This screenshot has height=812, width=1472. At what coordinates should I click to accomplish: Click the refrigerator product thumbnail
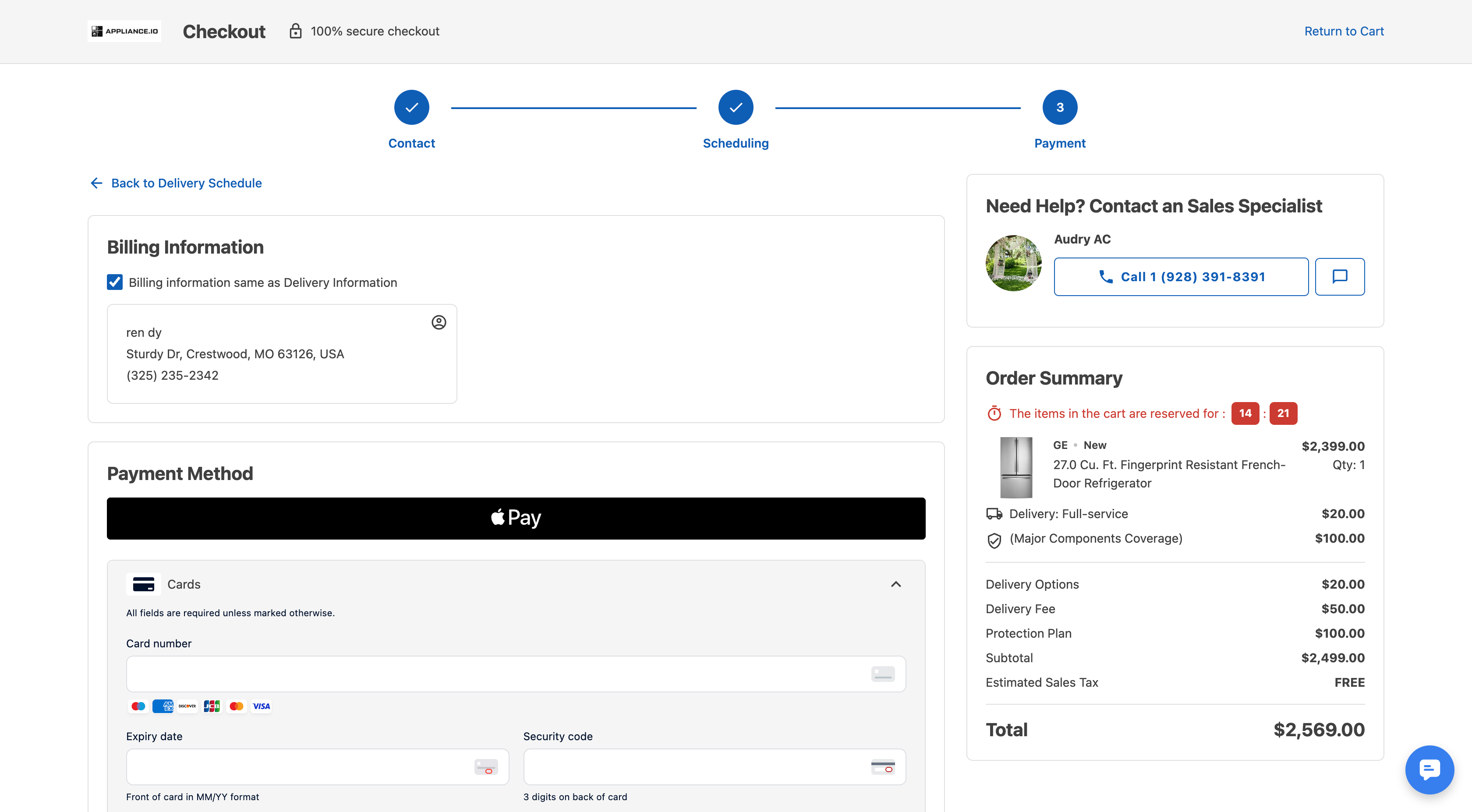click(x=1016, y=467)
